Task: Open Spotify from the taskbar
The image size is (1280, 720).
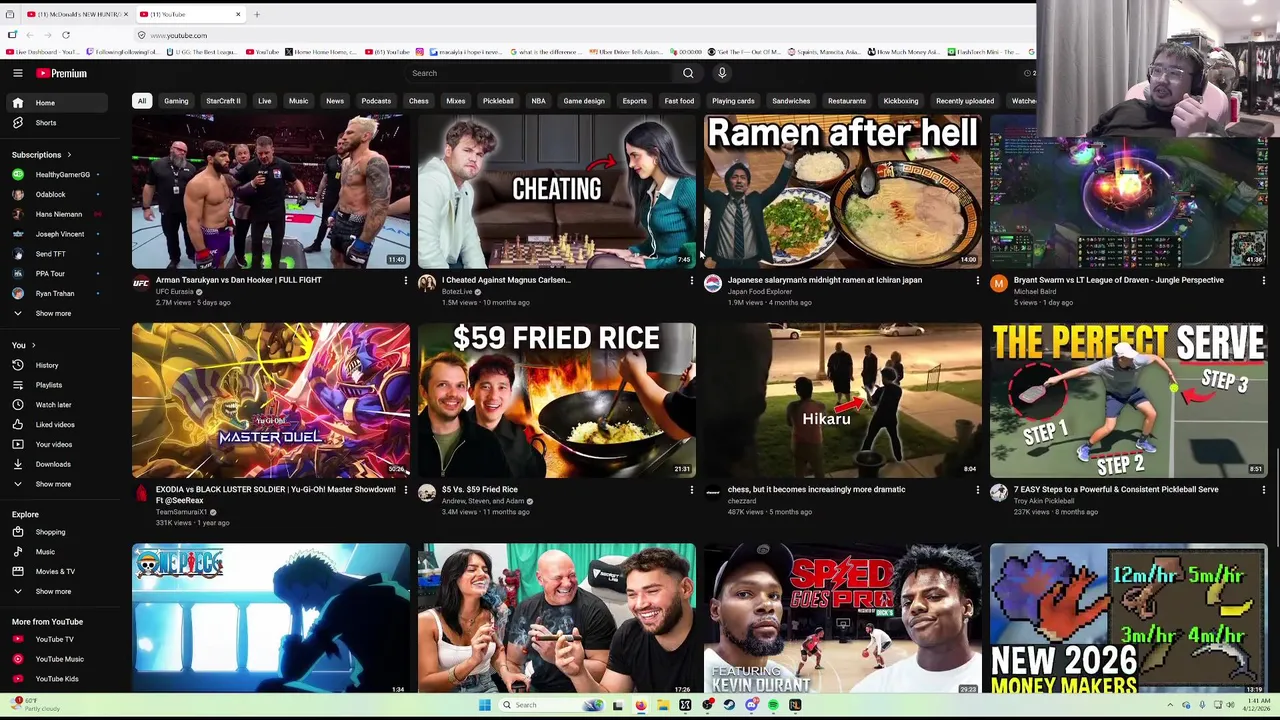Action: pyautogui.click(x=773, y=705)
